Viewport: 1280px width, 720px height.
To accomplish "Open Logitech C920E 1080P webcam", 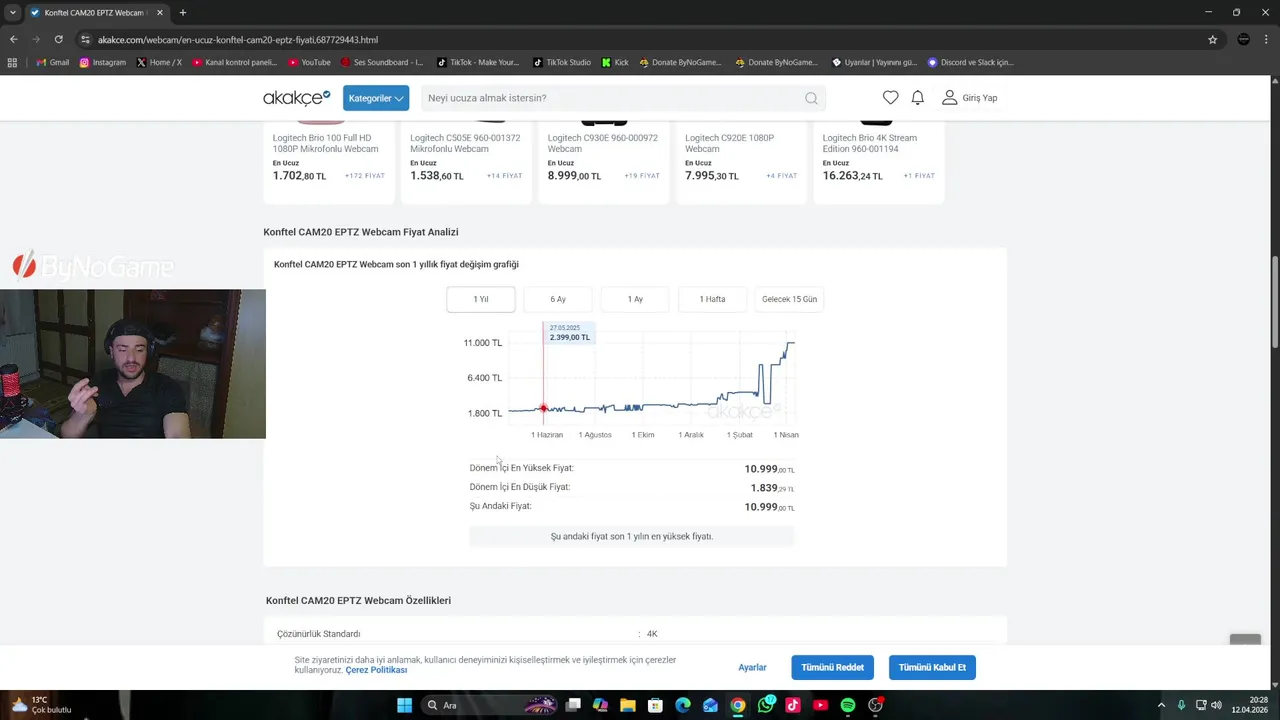I will 729,143.
